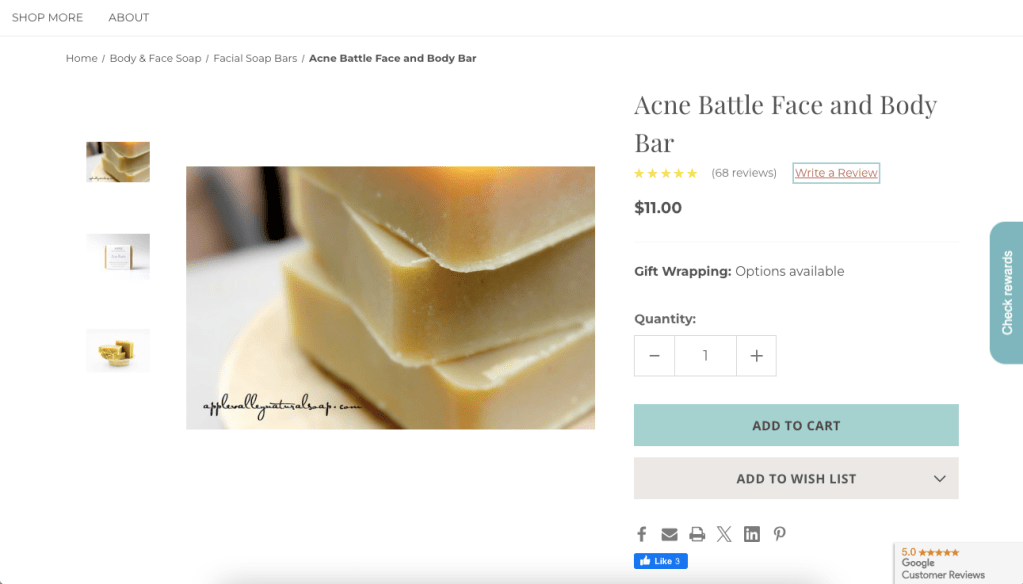The height and width of the screenshot is (584, 1023).
Task: Click the email share envelope icon
Action: (669, 534)
